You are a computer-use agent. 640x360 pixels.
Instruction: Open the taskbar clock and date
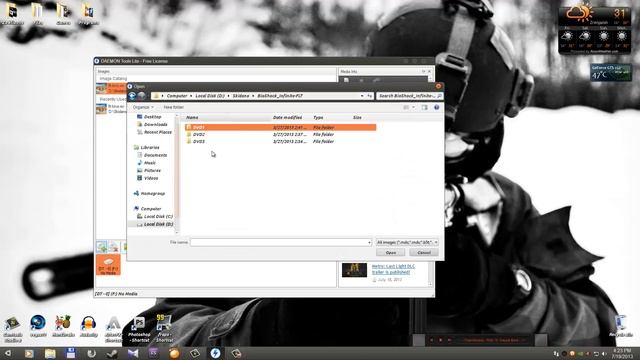point(622,353)
